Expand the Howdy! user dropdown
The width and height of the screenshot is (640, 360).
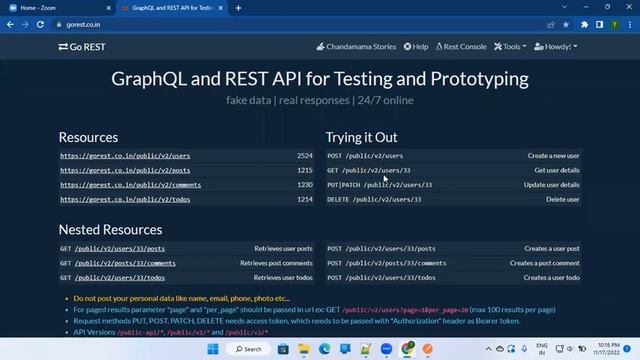pyautogui.click(x=556, y=47)
